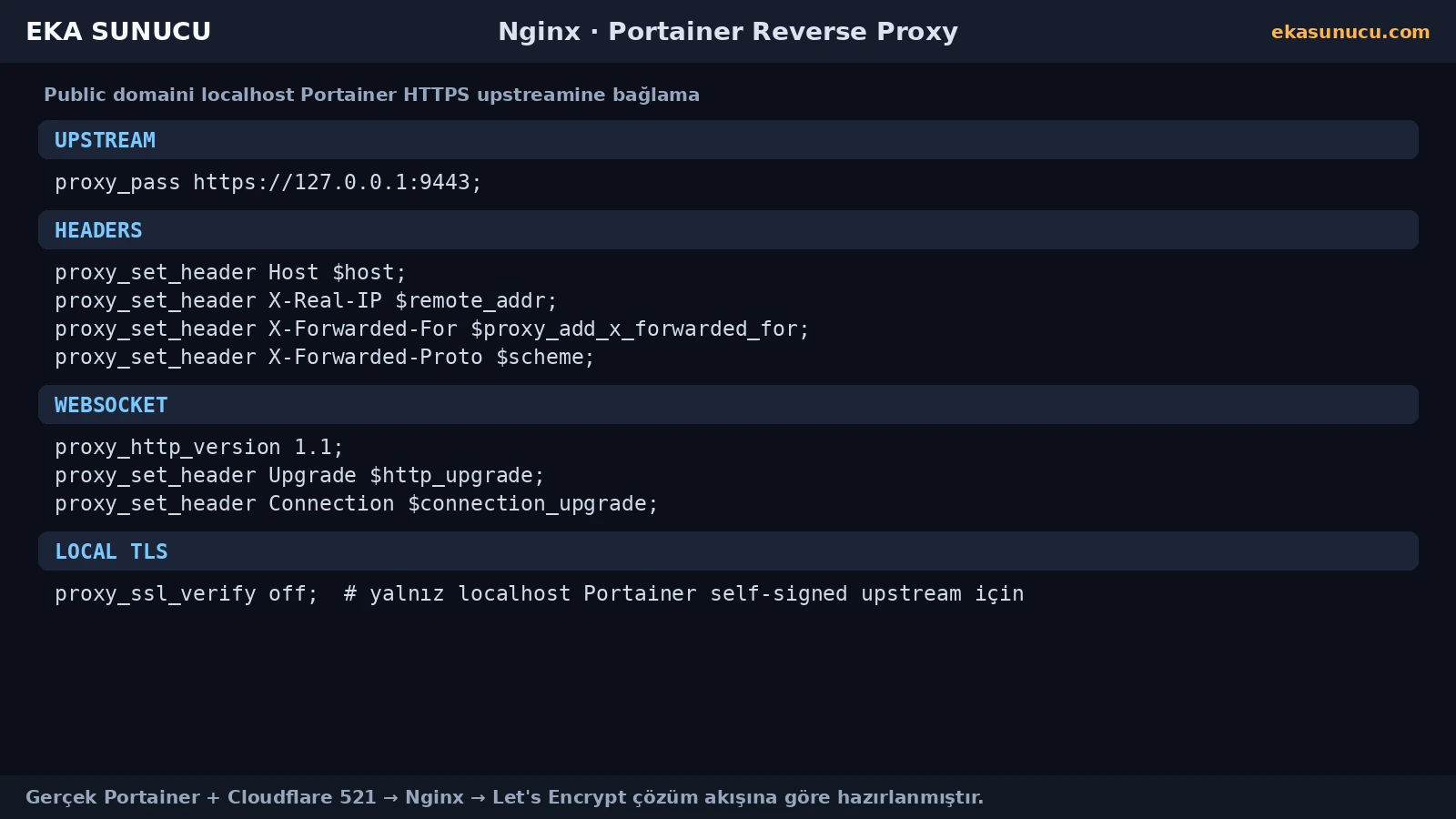Click the proxy_pass https://127.0.0.1:9443 line
Image resolution: width=1456 pixels, height=819 pixels.
click(x=268, y=182)
